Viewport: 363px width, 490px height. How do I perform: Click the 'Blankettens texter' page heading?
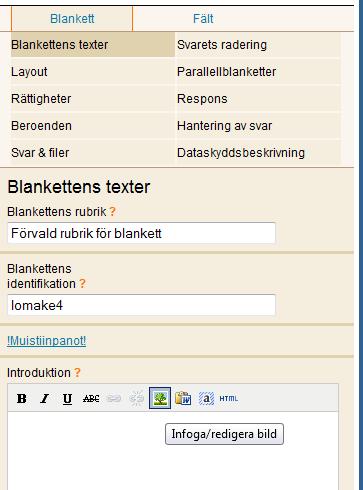click(x=79, y=187)
